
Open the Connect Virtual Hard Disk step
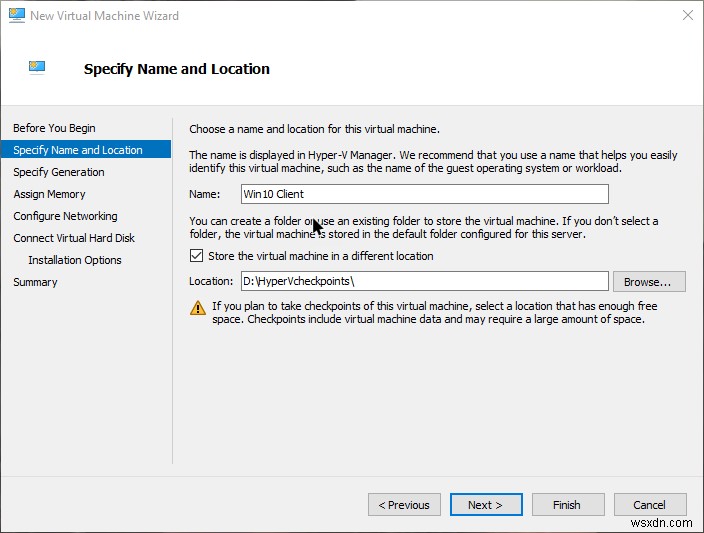point(74,238)
